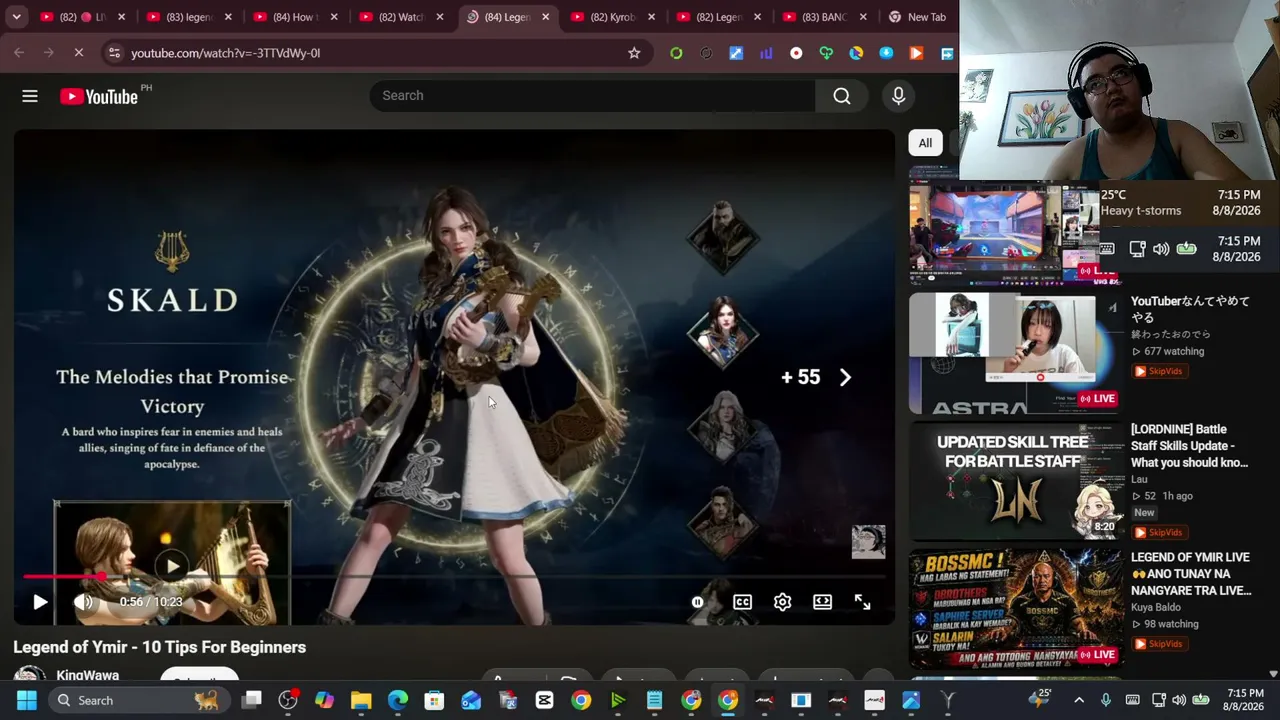The width and height of the screenshot is (1280, 720).
Task: Open Task View on the taskbar
Action: pyautogui.click(x=251, y=701)
